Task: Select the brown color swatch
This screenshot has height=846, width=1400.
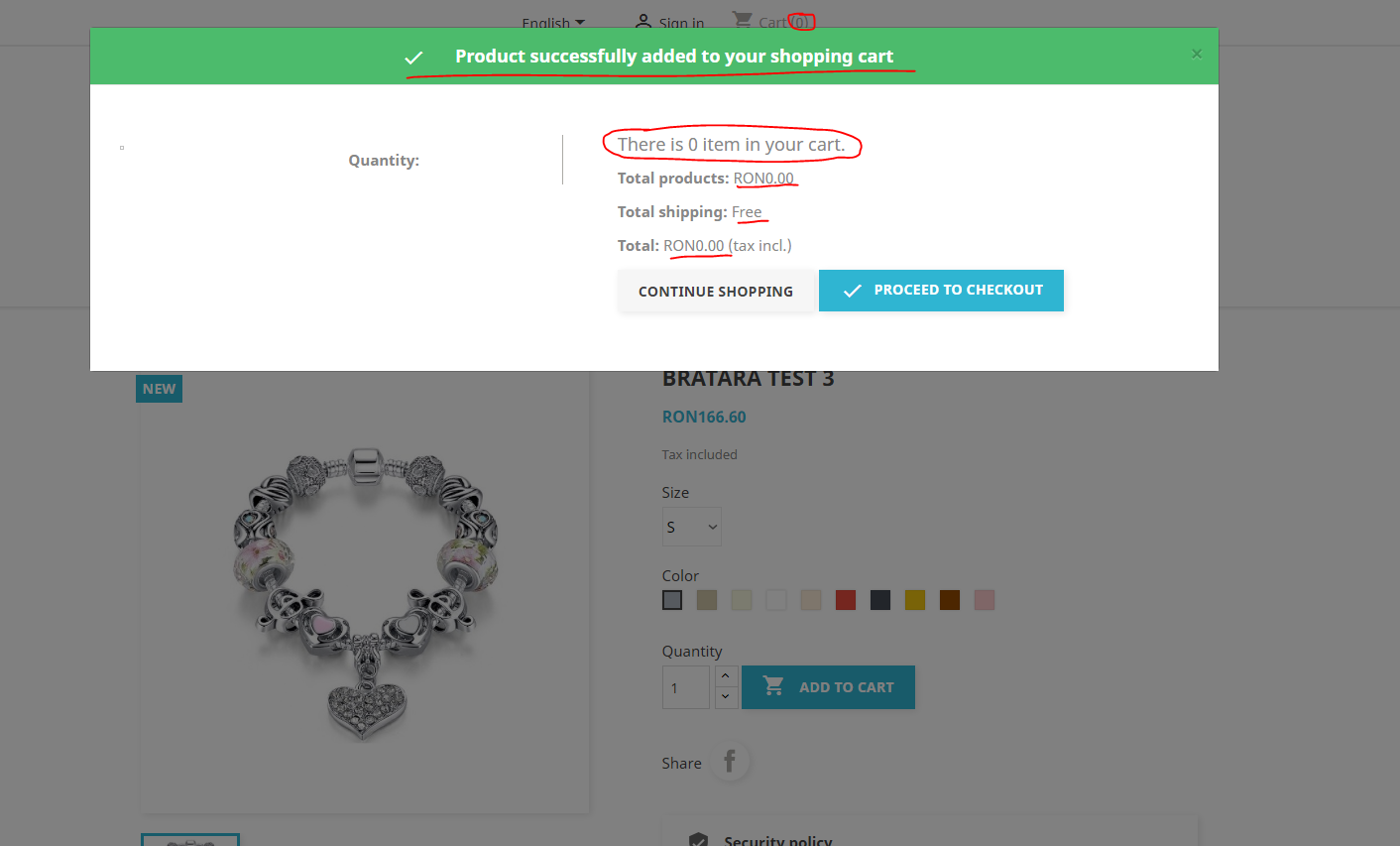Action: click(950, 600)
